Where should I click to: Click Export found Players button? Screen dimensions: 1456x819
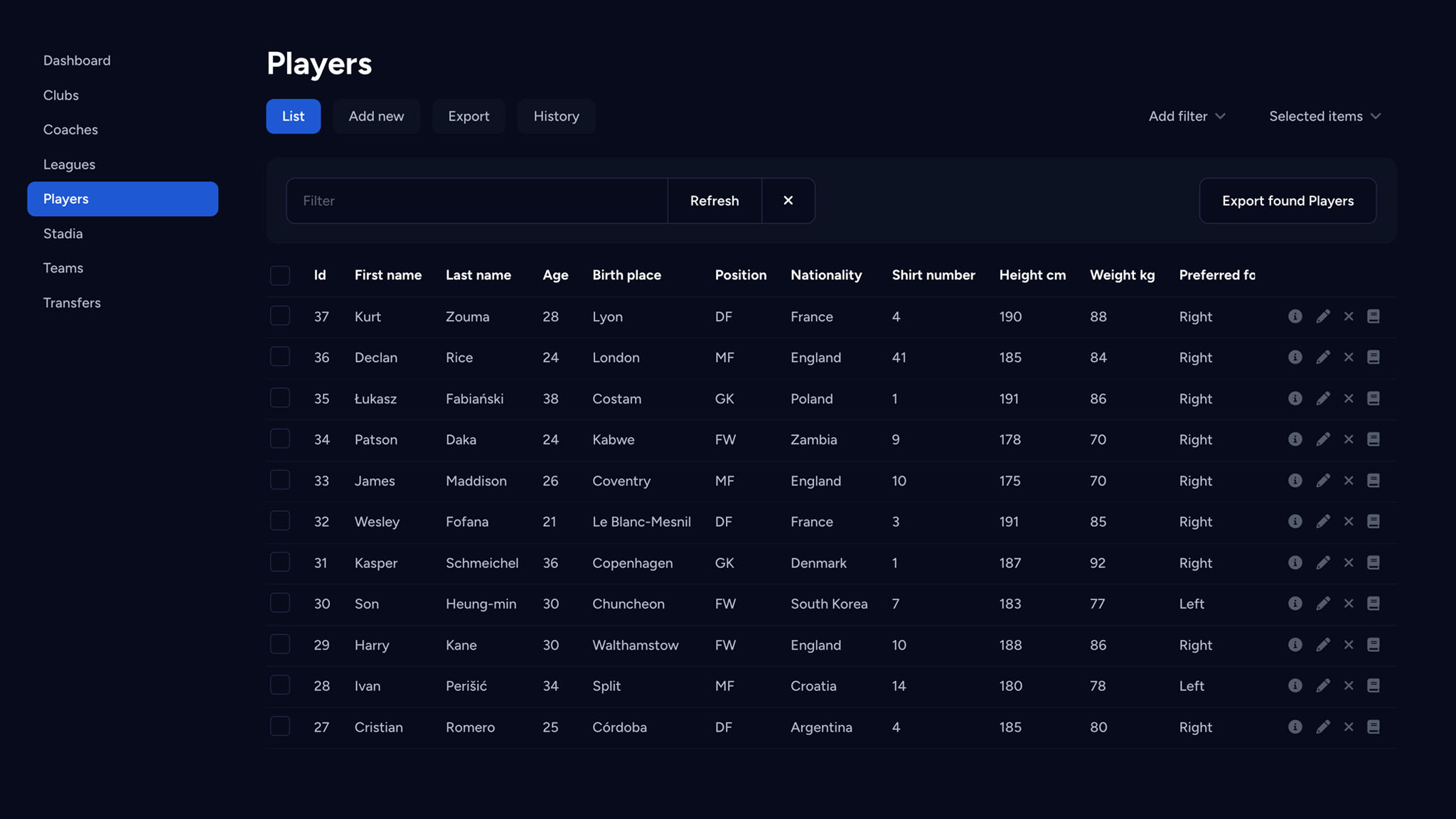(1287, 200)
